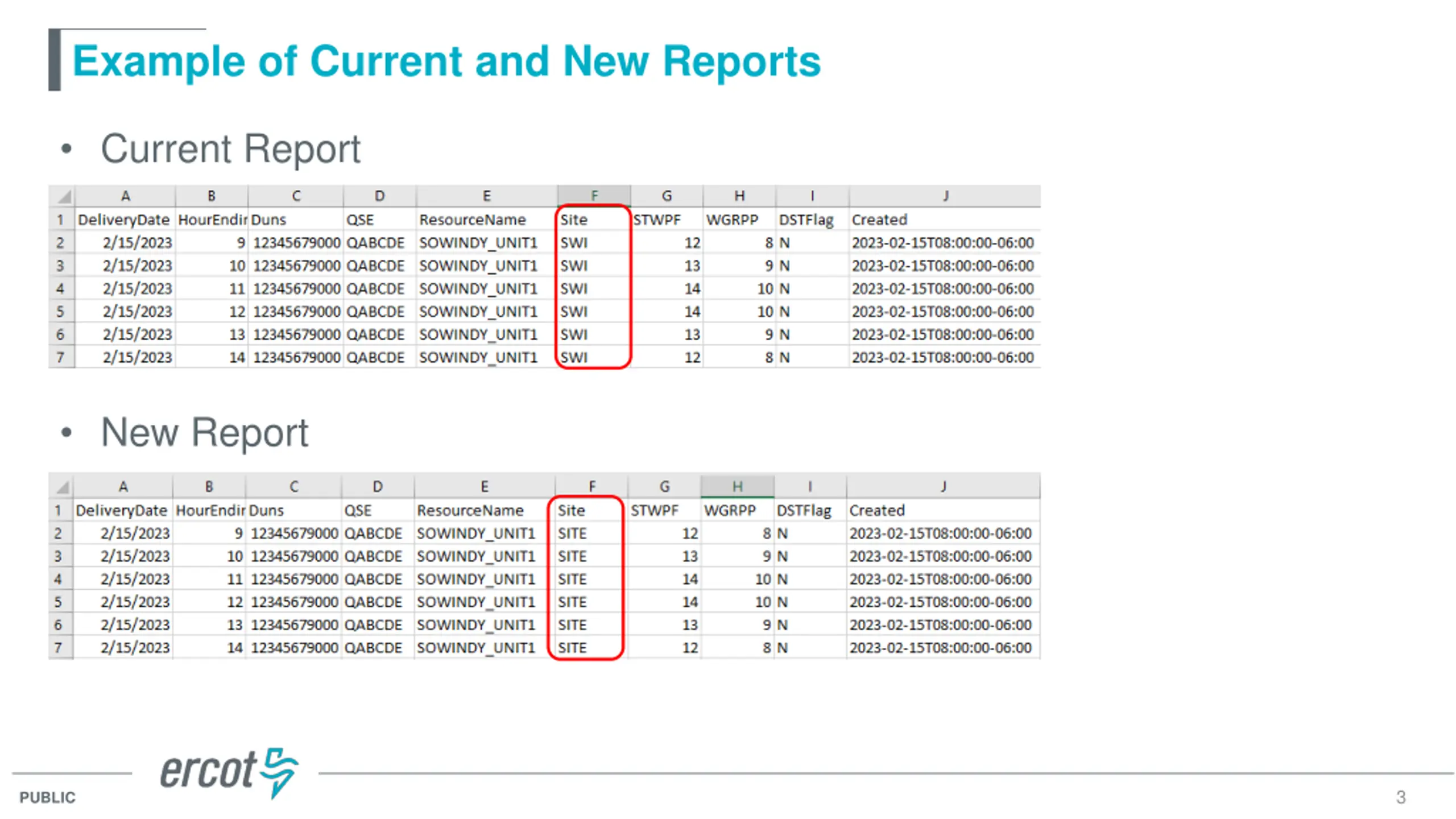Screen dimensions: 1456x819
Task: Click slide page number 3
Action: tap(1401, 797)
